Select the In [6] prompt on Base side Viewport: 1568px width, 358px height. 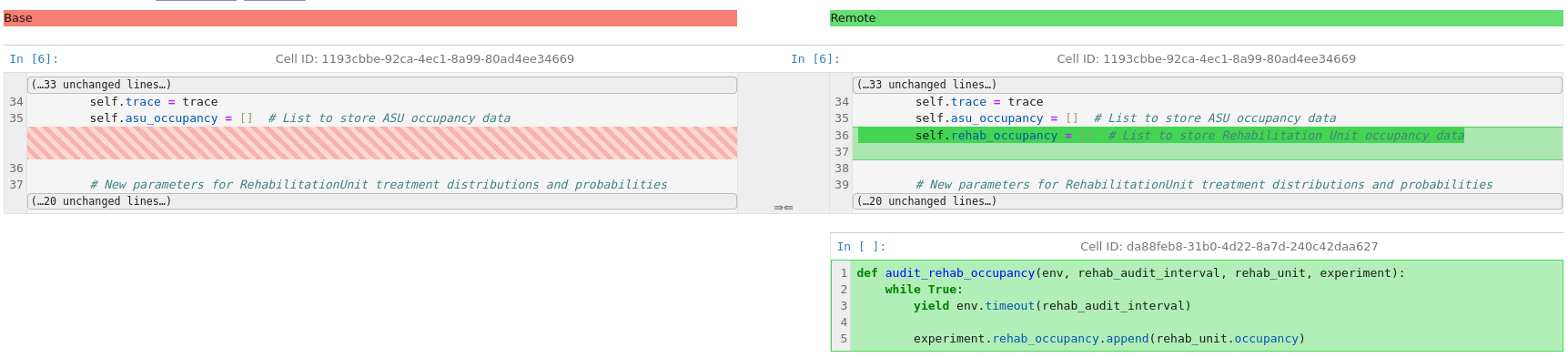click(x=34, y=59)
